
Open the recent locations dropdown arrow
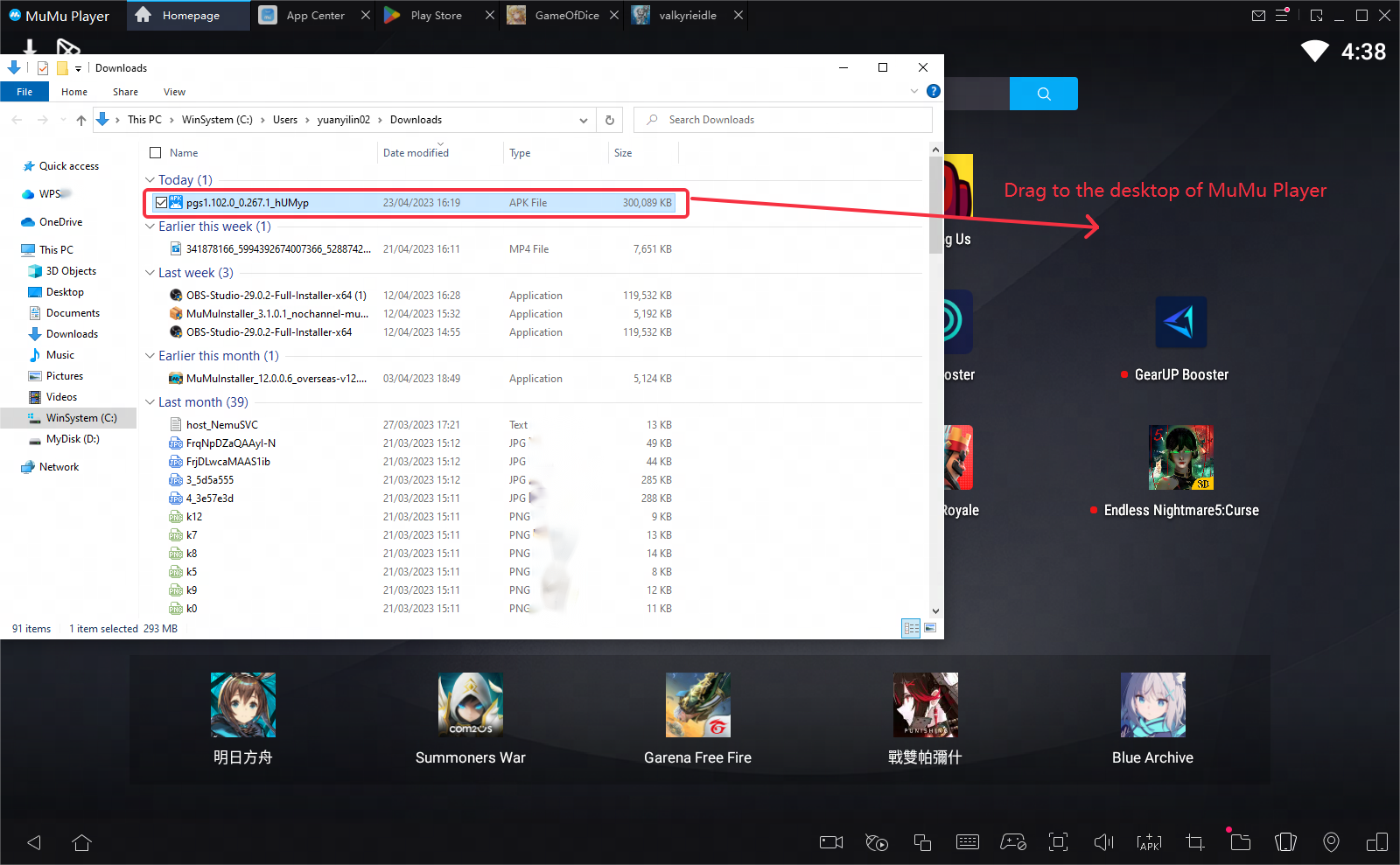click(x=63, y=120)
